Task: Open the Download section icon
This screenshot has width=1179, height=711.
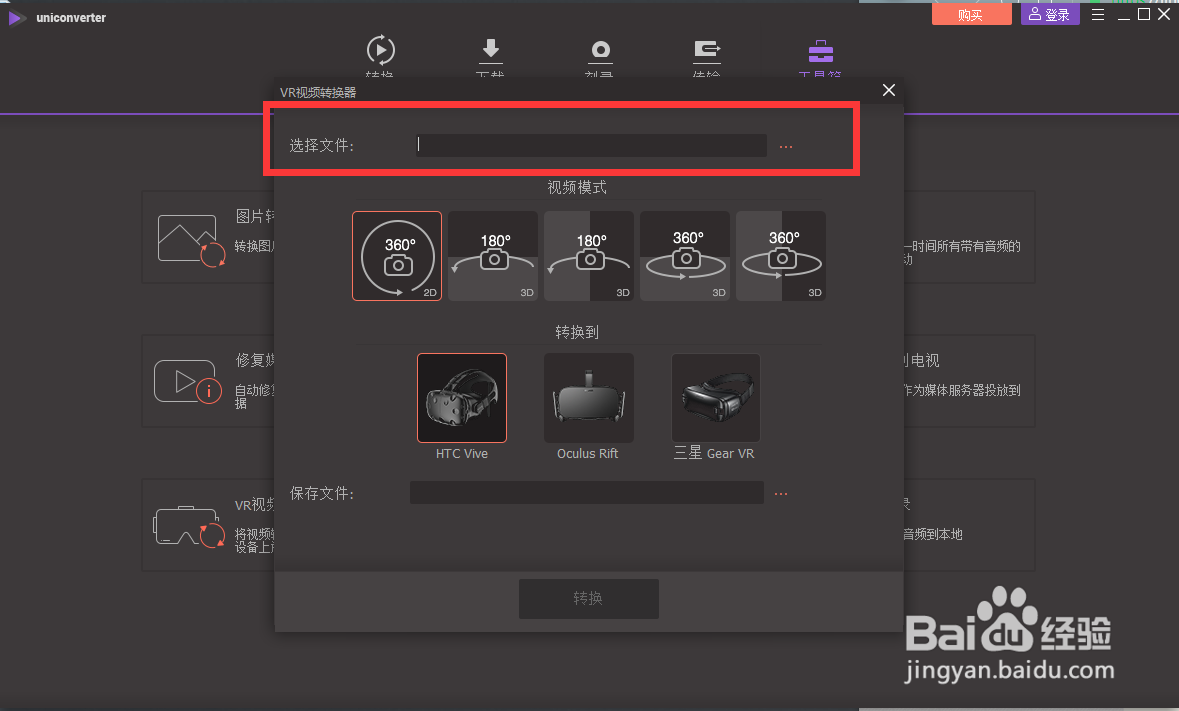Action: (490, 50)
